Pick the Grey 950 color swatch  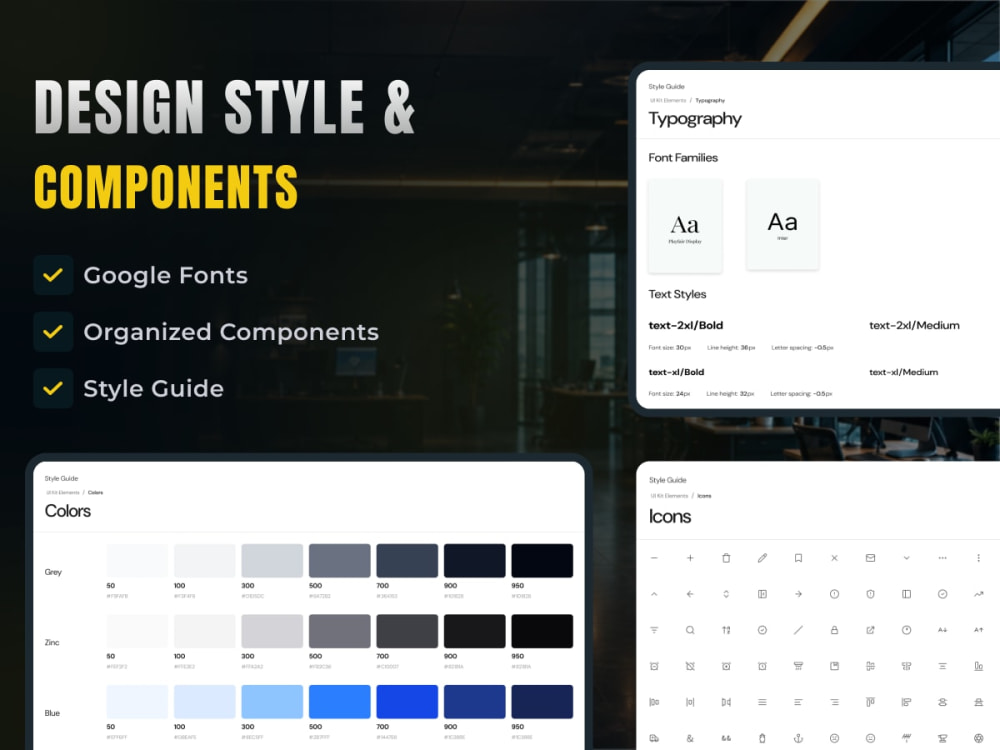[542, 561]
